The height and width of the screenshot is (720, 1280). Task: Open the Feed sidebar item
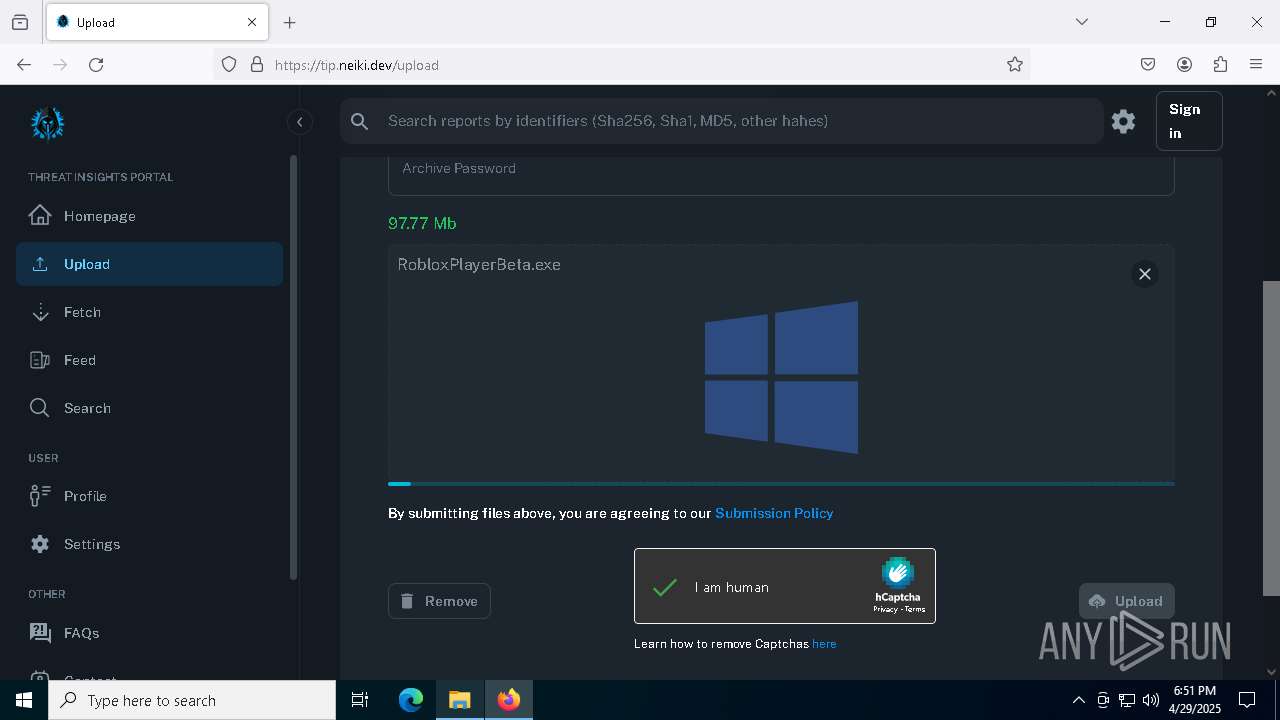coord(149,360)
